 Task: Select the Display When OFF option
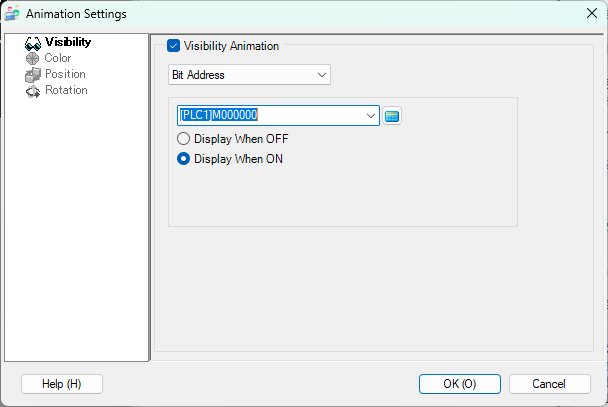183,139
